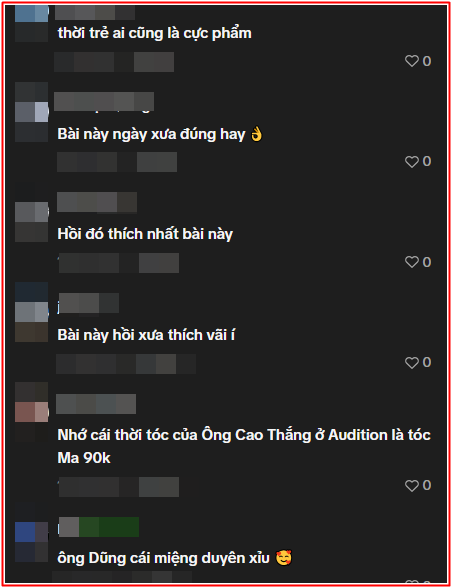
Task: Select the comment text 'Hồi đó thích nhất bài này'
Action: pos(145,234)
